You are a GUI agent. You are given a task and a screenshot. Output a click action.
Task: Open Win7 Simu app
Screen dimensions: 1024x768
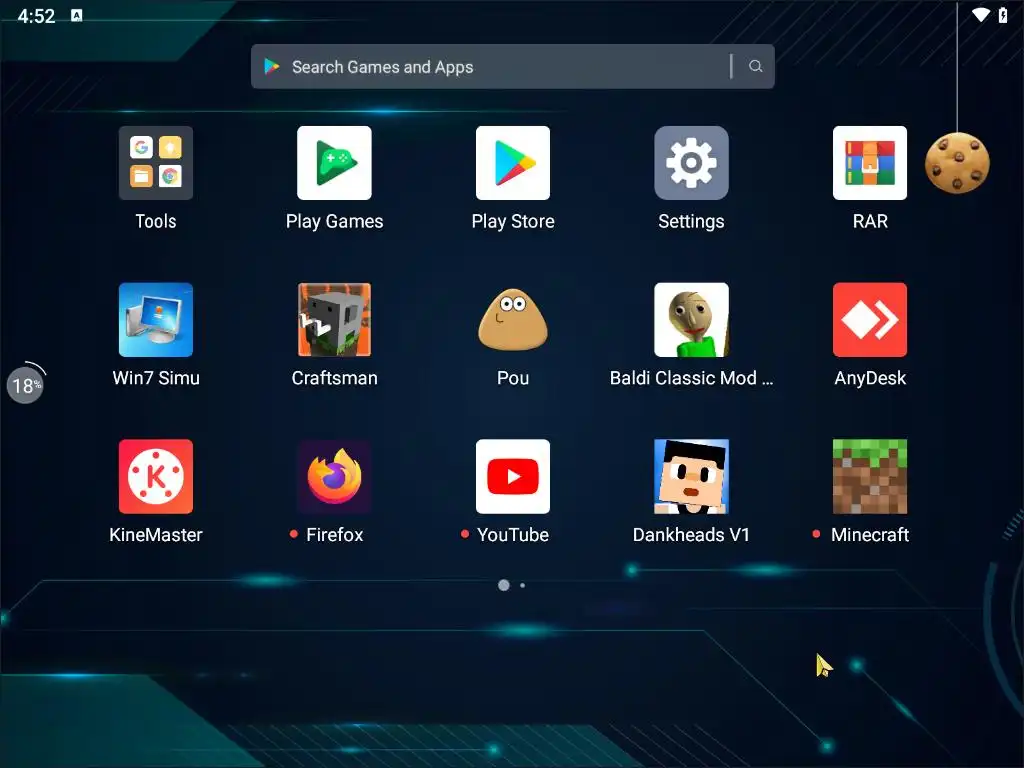click(155, 319)
